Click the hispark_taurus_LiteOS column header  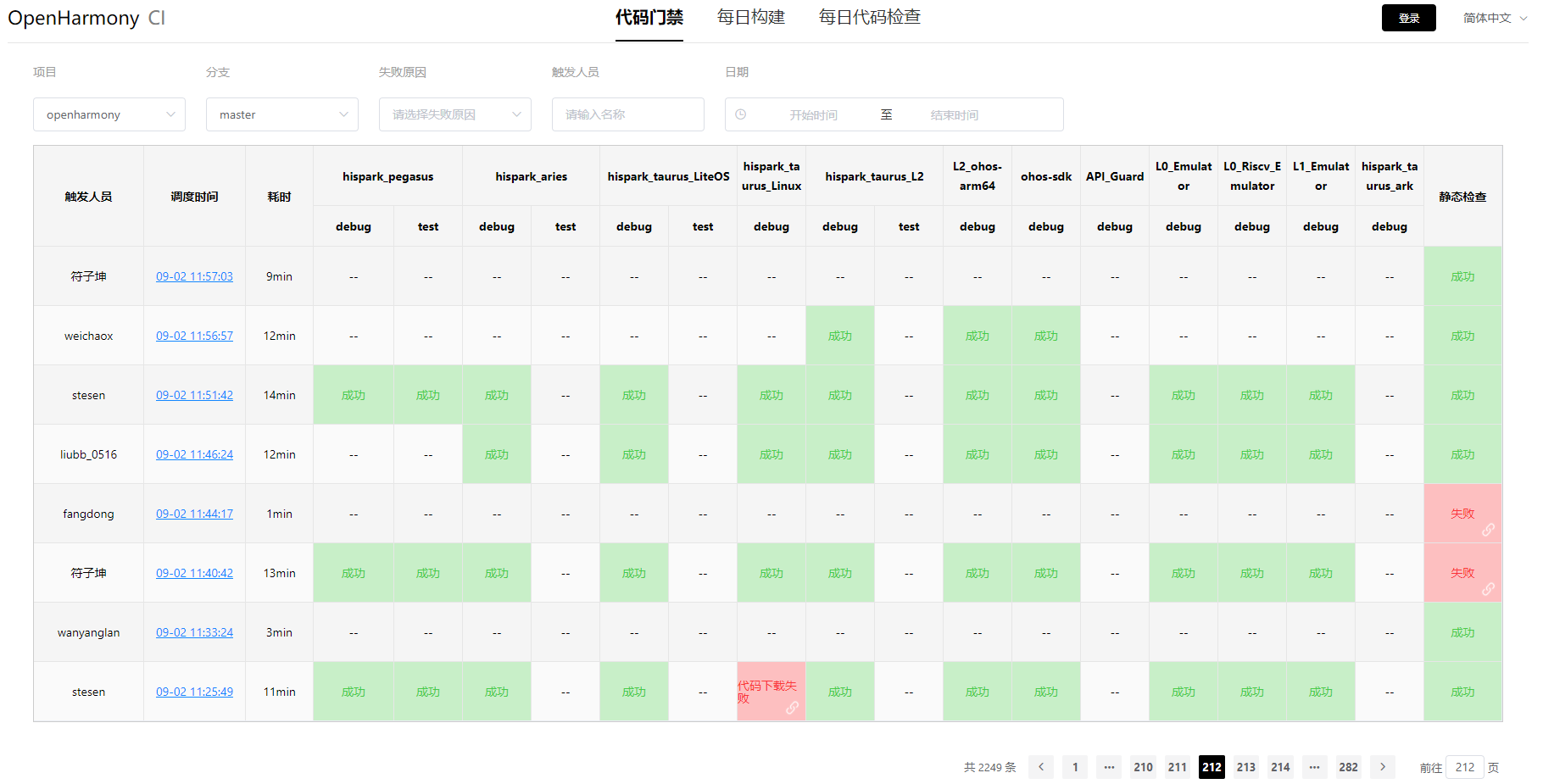click(668, 176)
